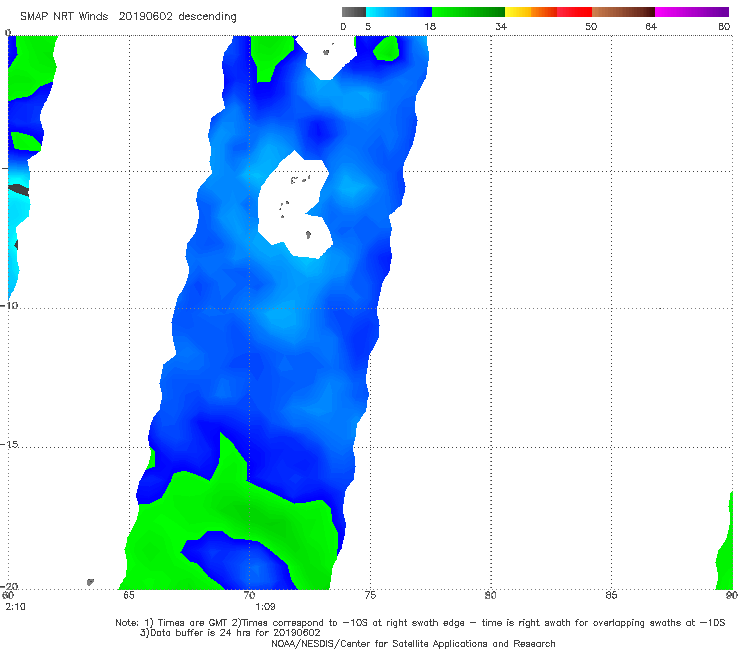Click the longitude axis label '65'
The width and height of the screenshot is (740, 650).
(129, 595)
